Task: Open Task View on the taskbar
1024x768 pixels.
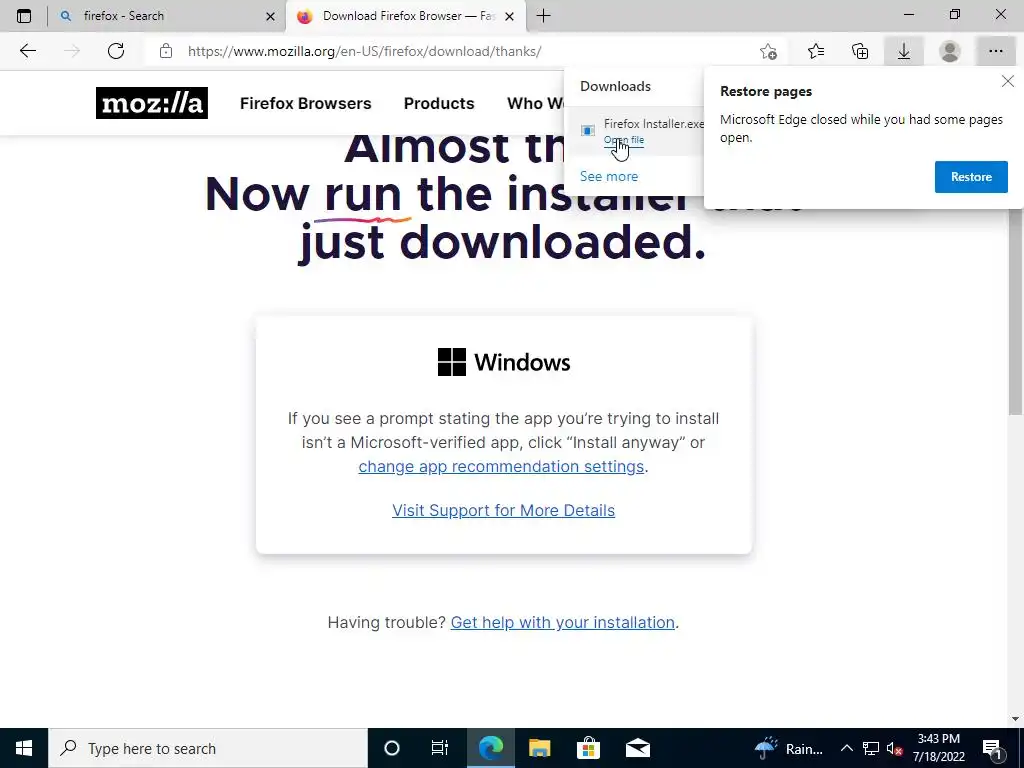Action: (x=440, y=748)
